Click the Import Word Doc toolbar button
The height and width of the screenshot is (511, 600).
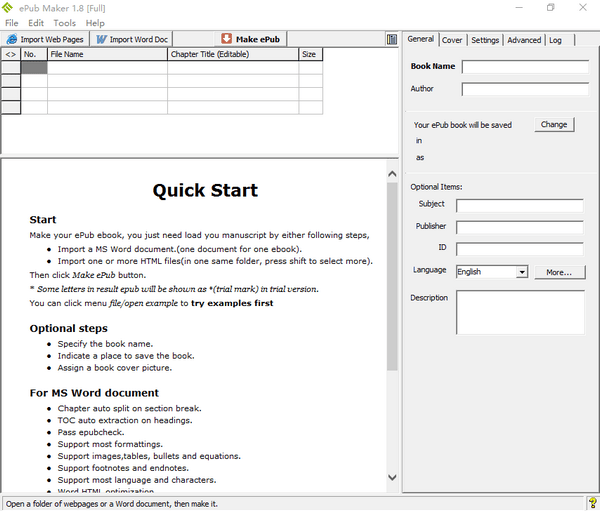tap(134, 39)
